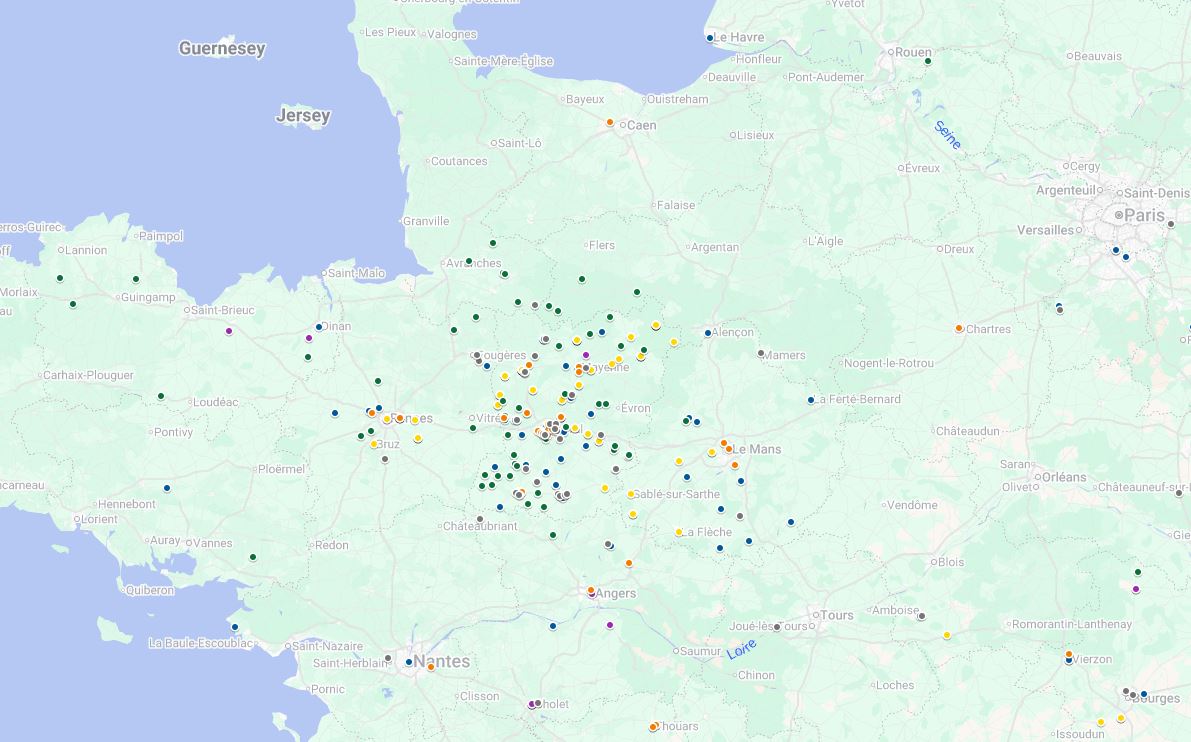Select the Paris city label
This screenshot has height=742, width=1191.
pos(1144,216)
